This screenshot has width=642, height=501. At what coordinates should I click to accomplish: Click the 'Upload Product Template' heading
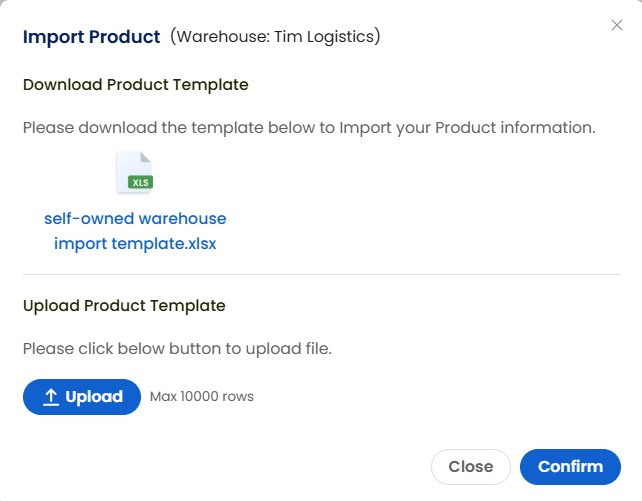coord(124,306)
